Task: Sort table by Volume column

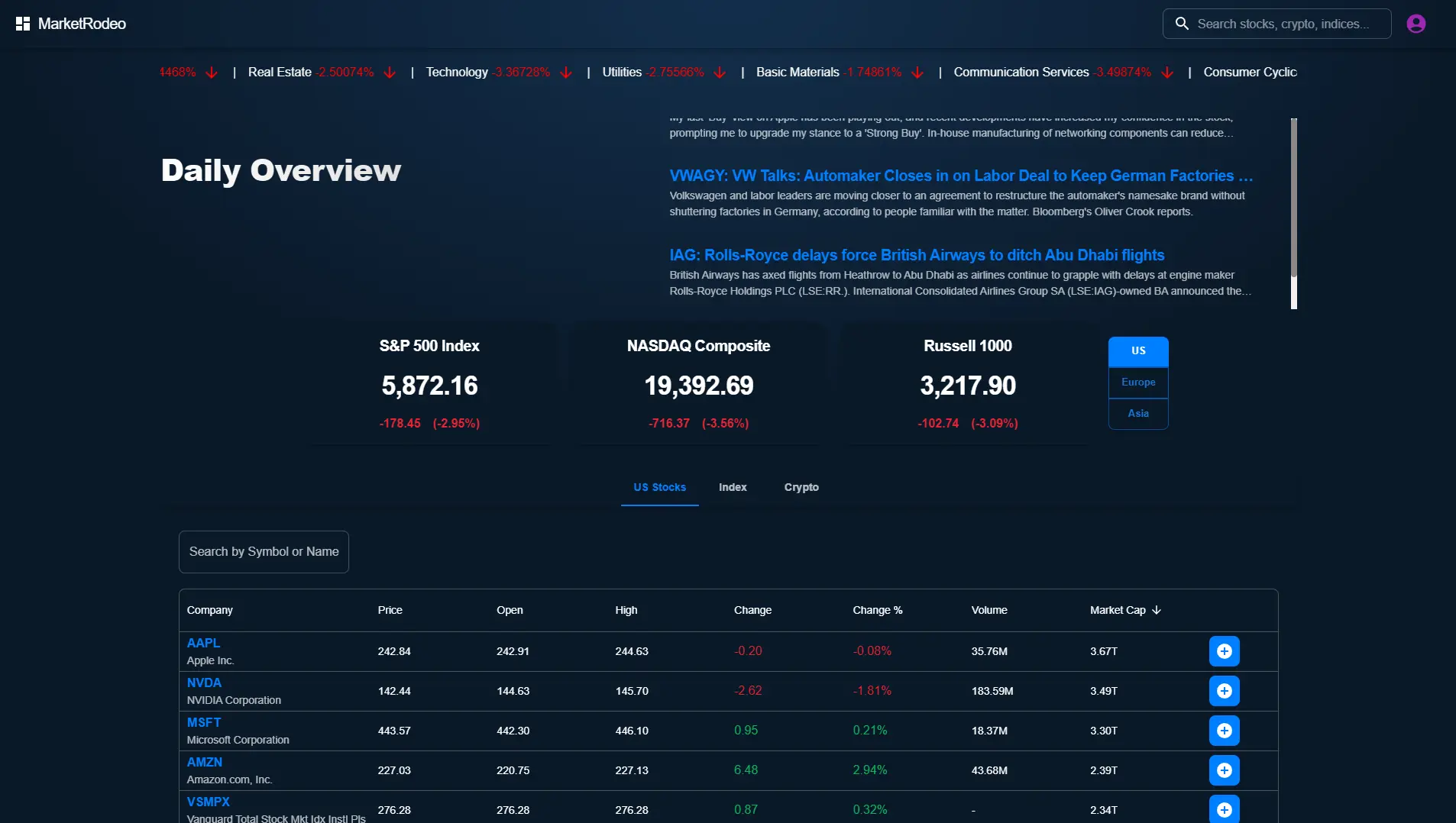Action: click(x=989, y=610)
